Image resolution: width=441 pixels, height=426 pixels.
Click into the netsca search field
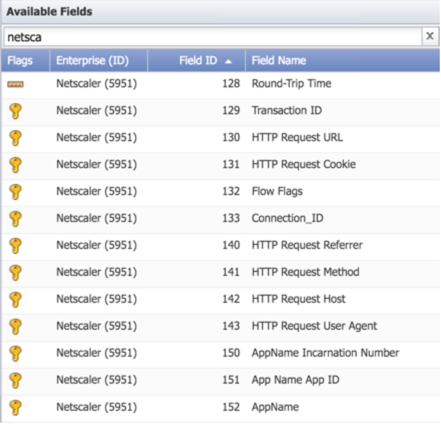(213, 37)
